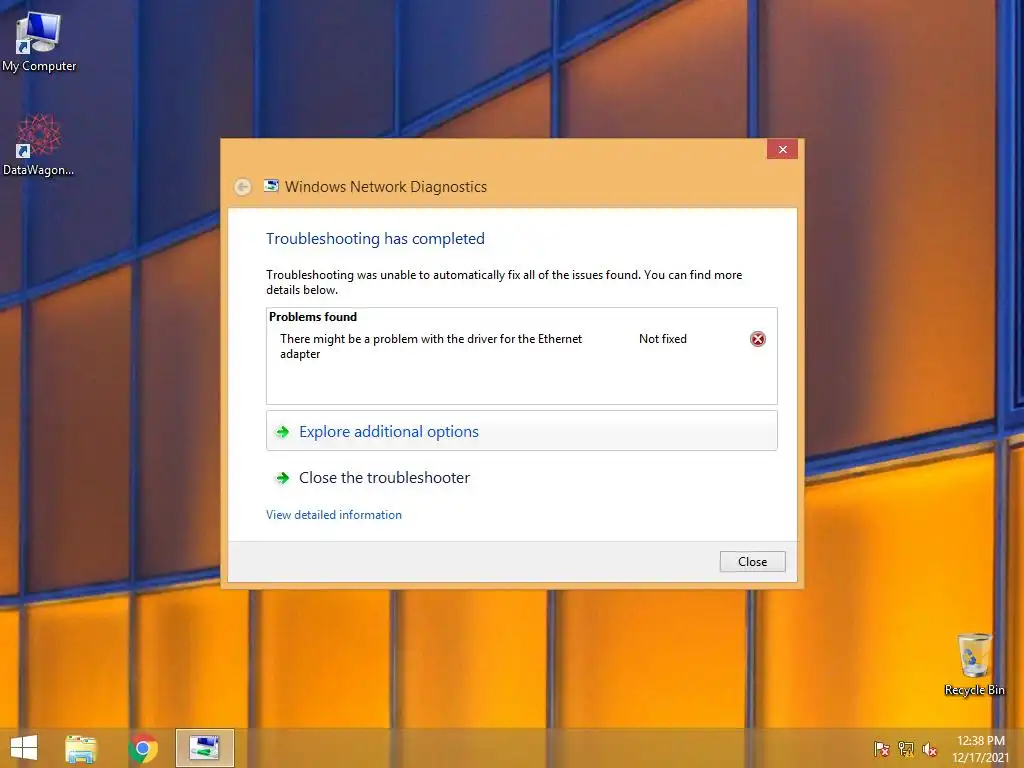The height and width of the screenshot is (768, 1024).
Task: Open the Recycle Bin desktop icon
Action: [x=974, y=664]
